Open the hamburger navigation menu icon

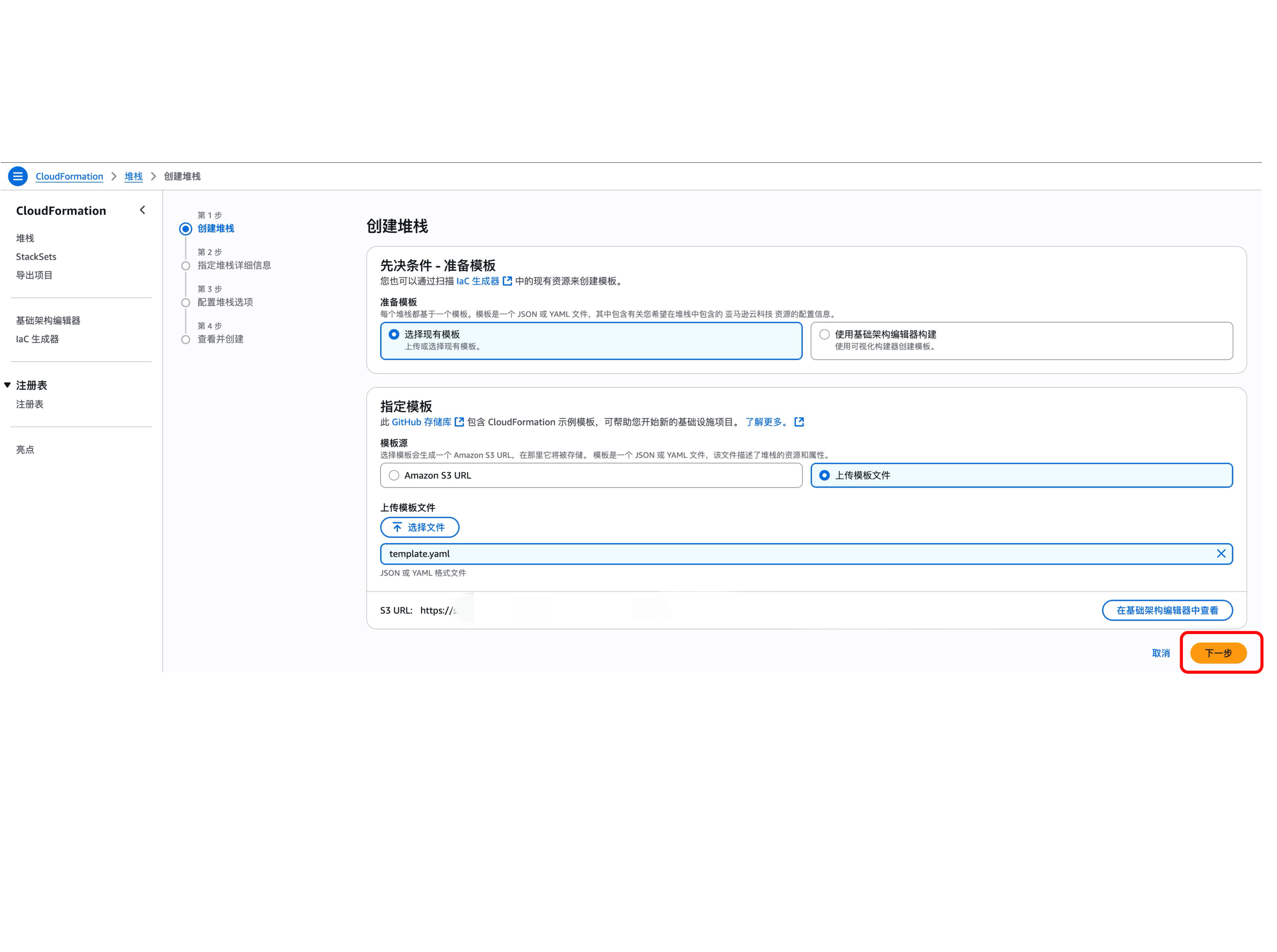click(x=18, y=176)
